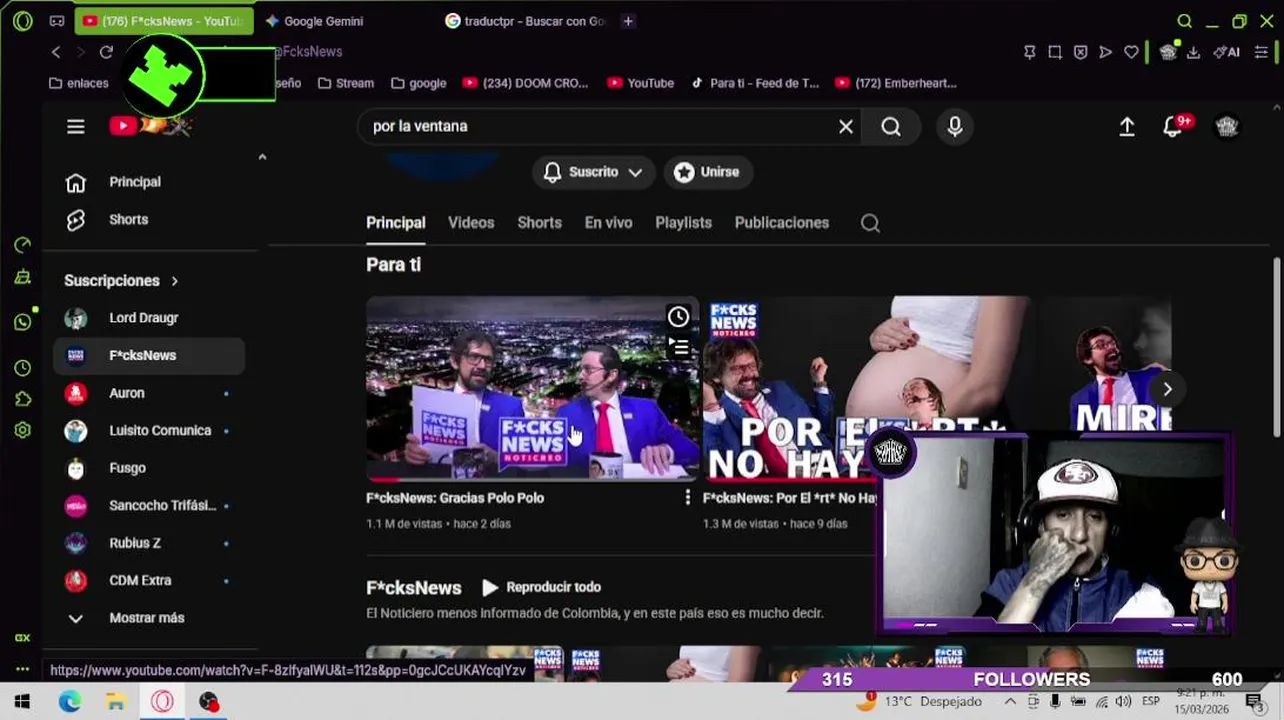Expand Mostrar más subscriptions
Screen dimensions: 1284x720
click(x=146, y=618)
